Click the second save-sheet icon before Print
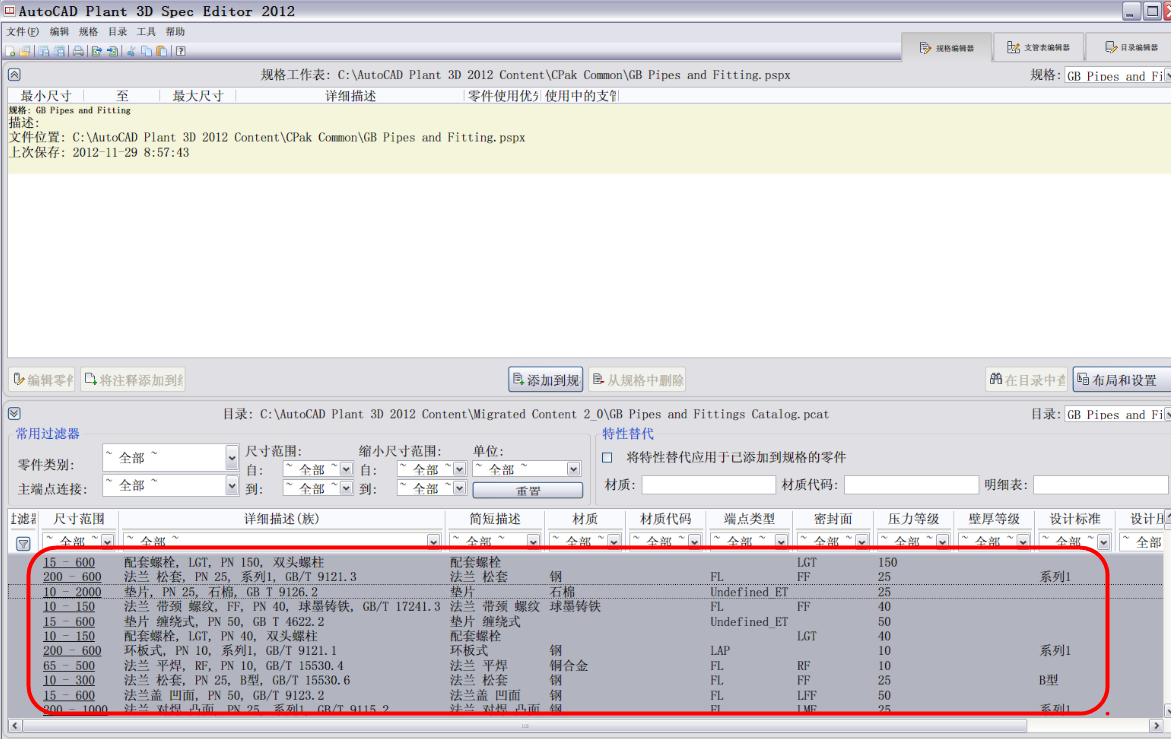1171x739 pixels. [x=59, y=51]
